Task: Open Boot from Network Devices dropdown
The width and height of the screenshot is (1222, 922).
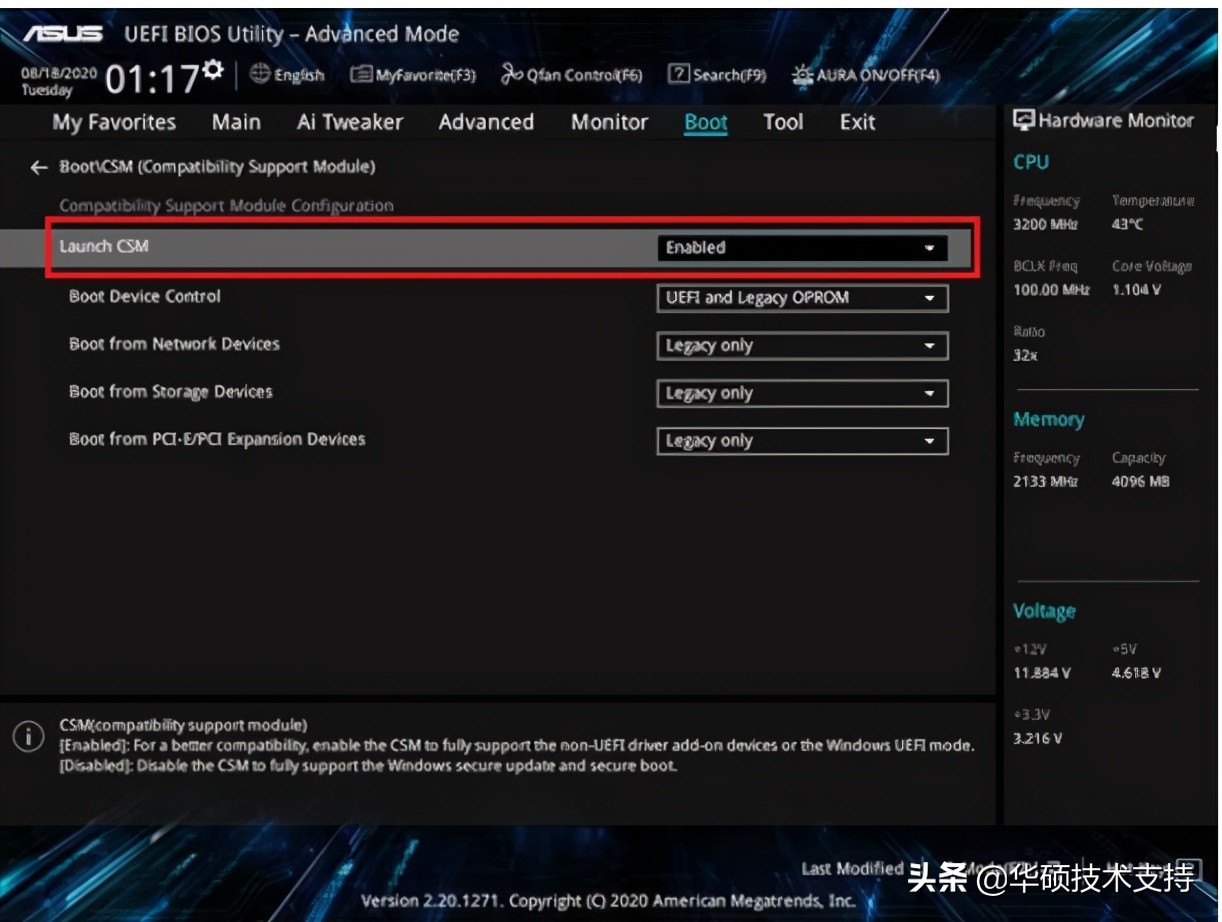Action: 802,346
